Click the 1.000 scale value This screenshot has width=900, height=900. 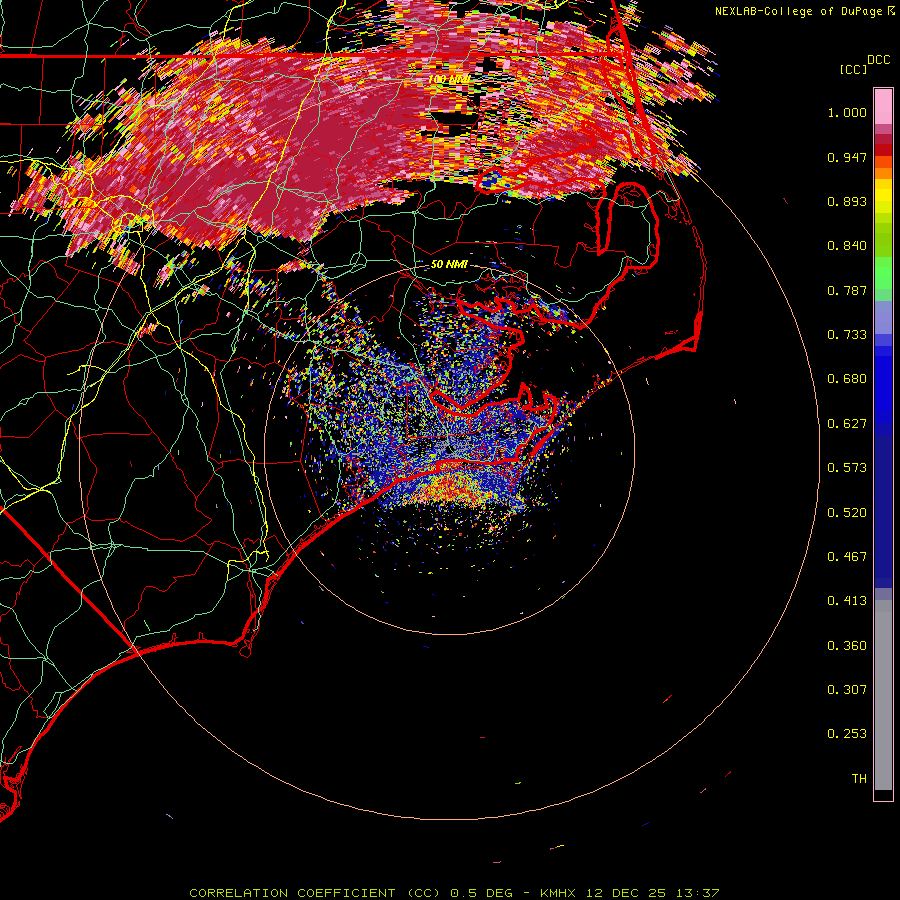847,112
